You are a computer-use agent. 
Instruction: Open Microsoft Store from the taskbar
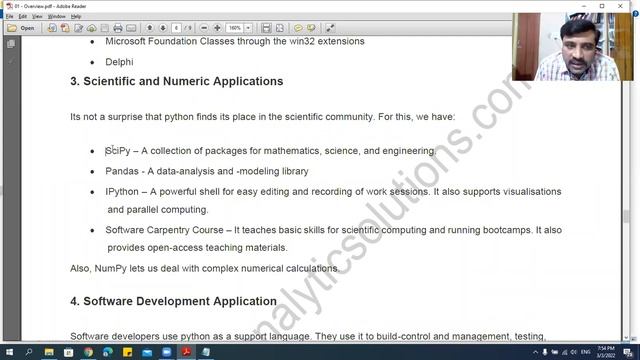click(x=69, y=352)
